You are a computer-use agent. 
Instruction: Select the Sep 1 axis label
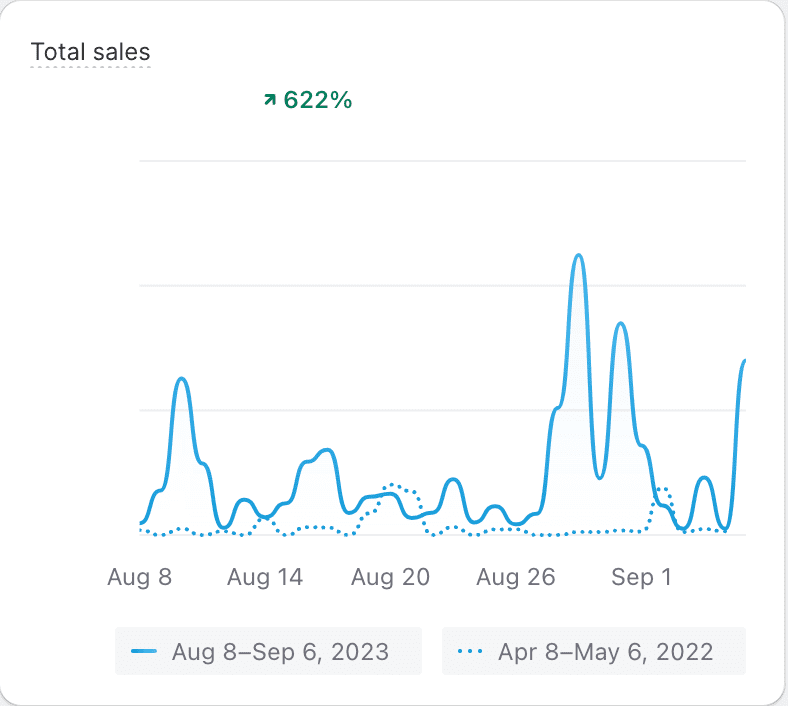[640, 577]
